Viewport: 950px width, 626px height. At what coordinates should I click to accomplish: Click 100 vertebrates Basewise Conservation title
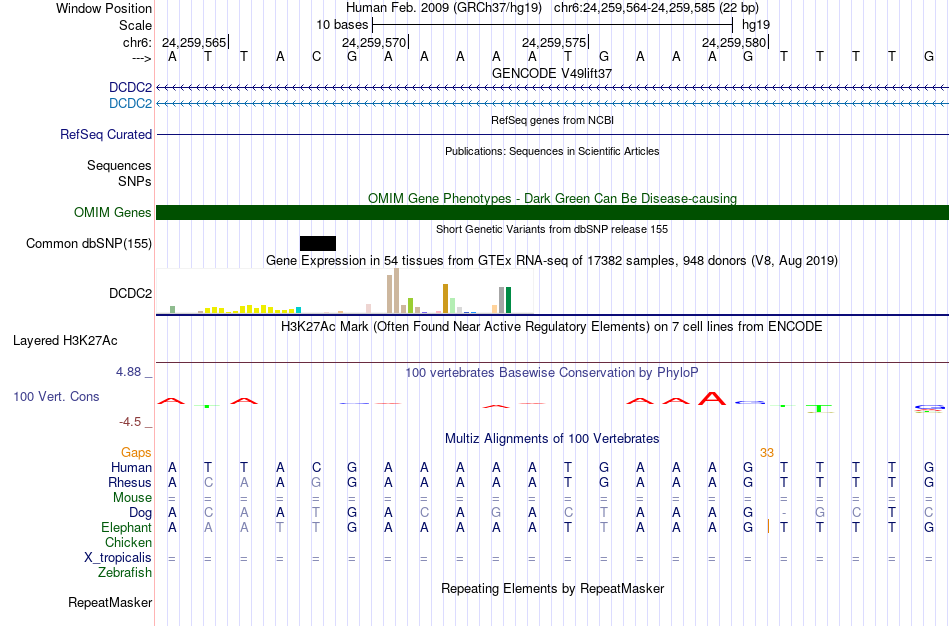coord(552,373)
